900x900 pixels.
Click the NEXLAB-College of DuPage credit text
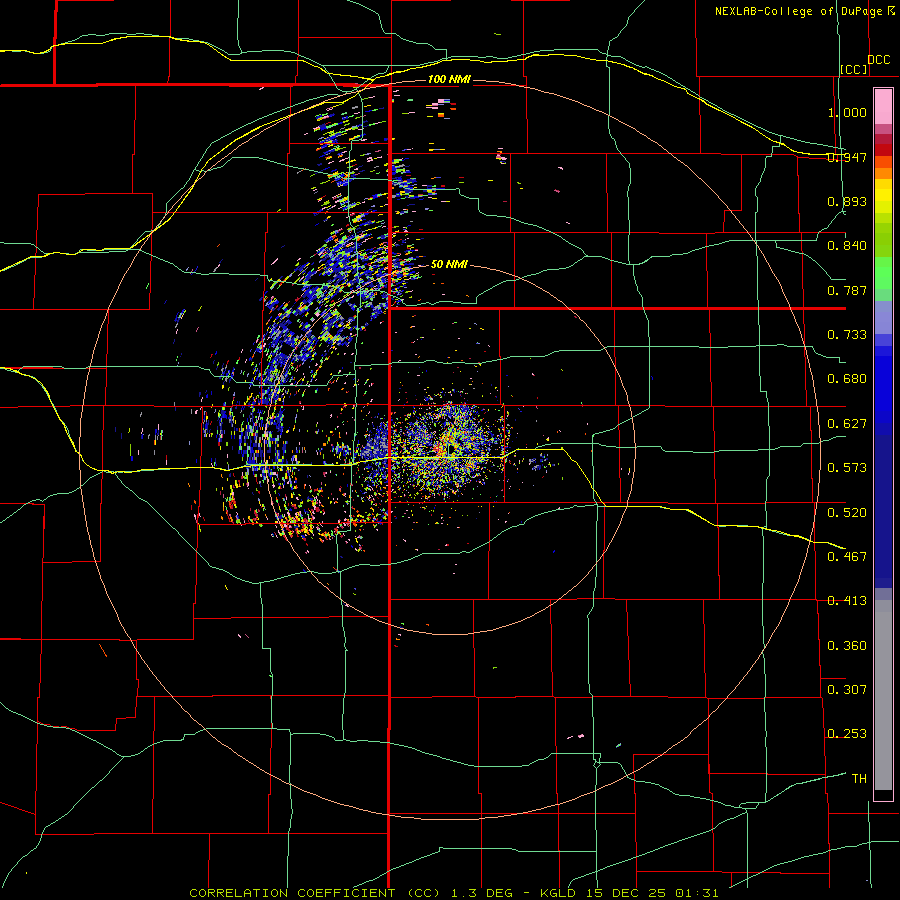pos(804,11)
